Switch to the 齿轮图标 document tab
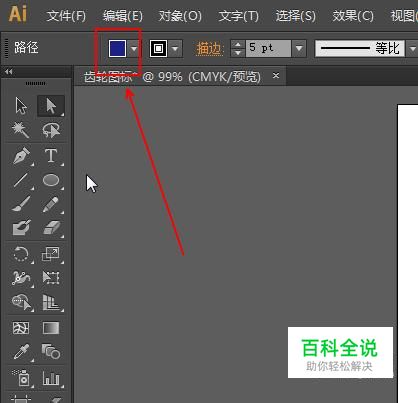418x403 pixels. click(172, 77)
